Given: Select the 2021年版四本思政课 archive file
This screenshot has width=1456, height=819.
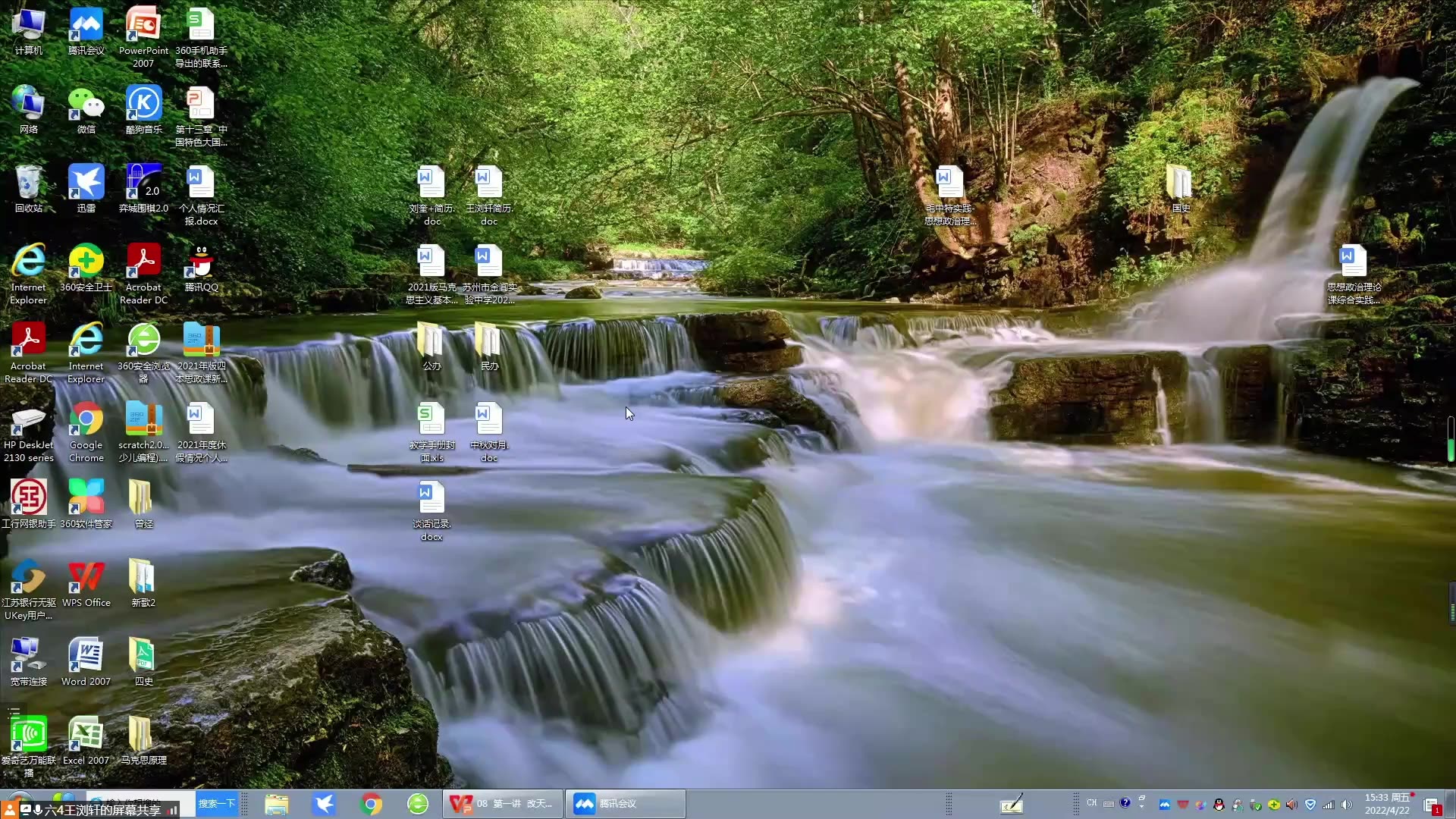Looking at the screenshot, I should (x=201, y=353).
